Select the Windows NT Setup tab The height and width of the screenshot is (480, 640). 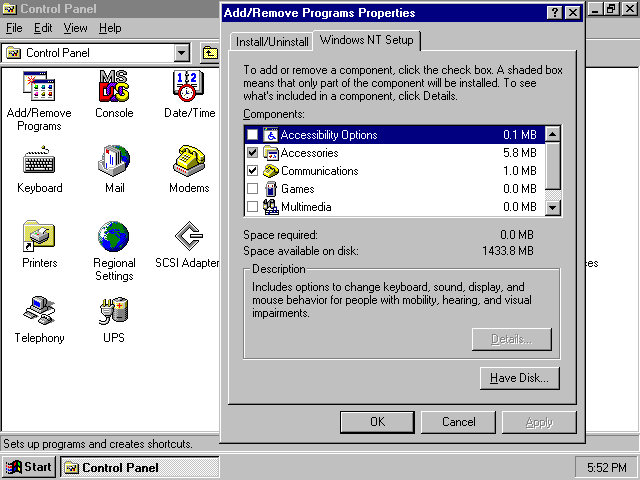pyautogui.click(x=367, y=40)
